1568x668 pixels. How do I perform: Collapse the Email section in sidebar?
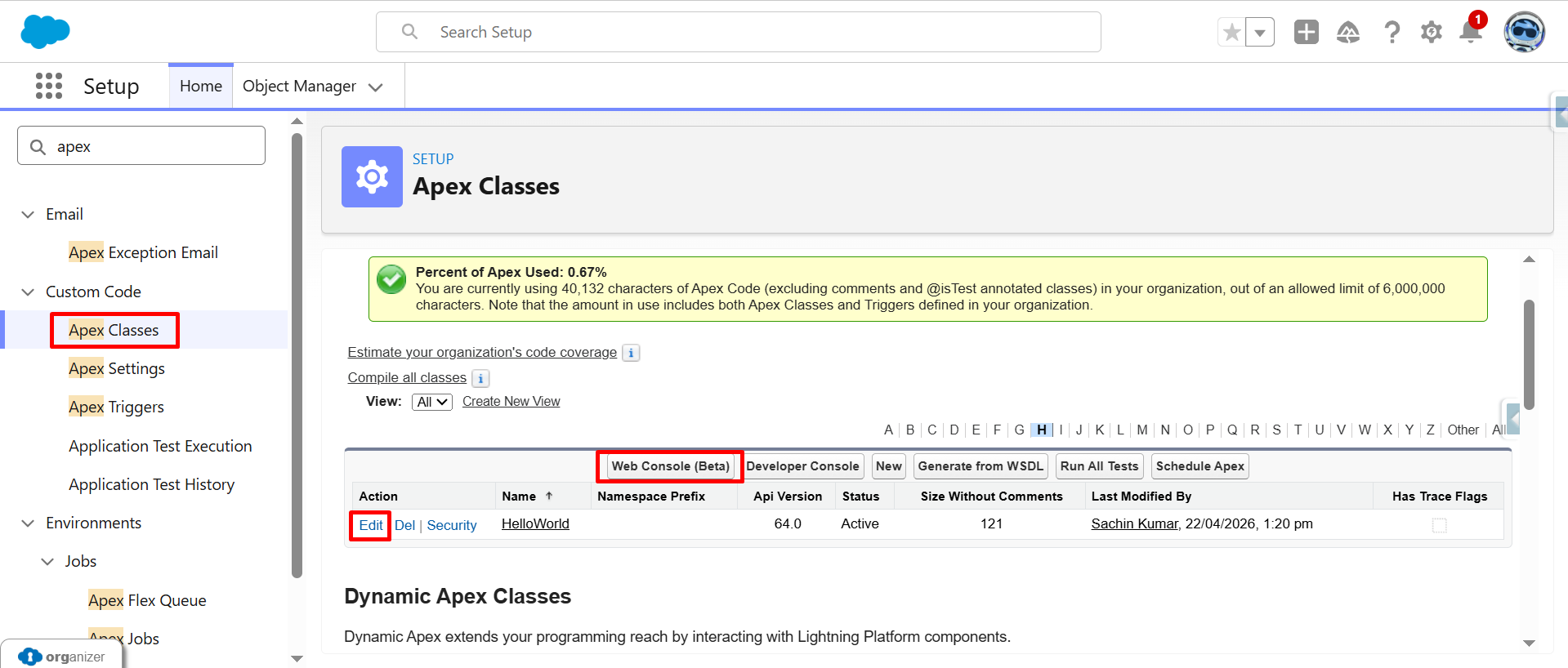[28, 214]
